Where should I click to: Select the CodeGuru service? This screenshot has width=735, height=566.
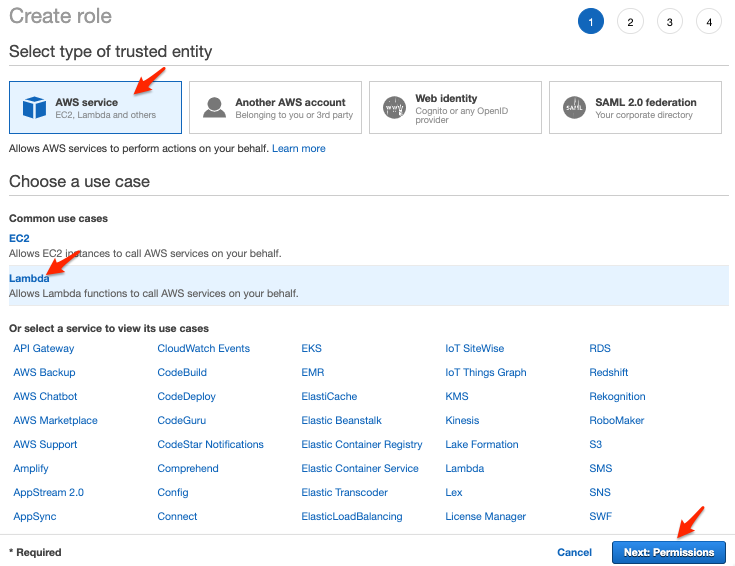(x=181, y=420)
